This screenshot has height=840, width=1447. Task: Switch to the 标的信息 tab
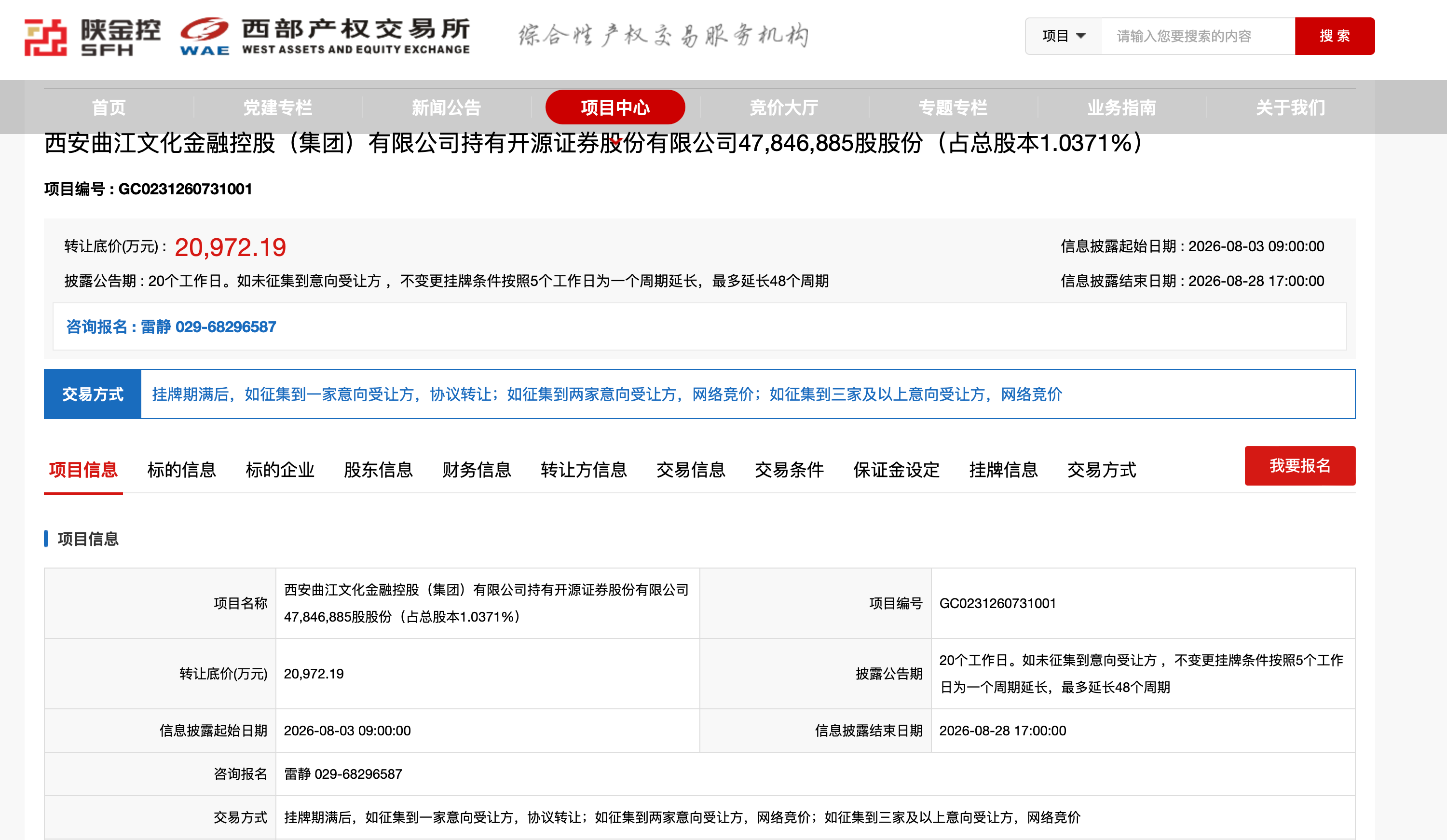tap(181, 470)
